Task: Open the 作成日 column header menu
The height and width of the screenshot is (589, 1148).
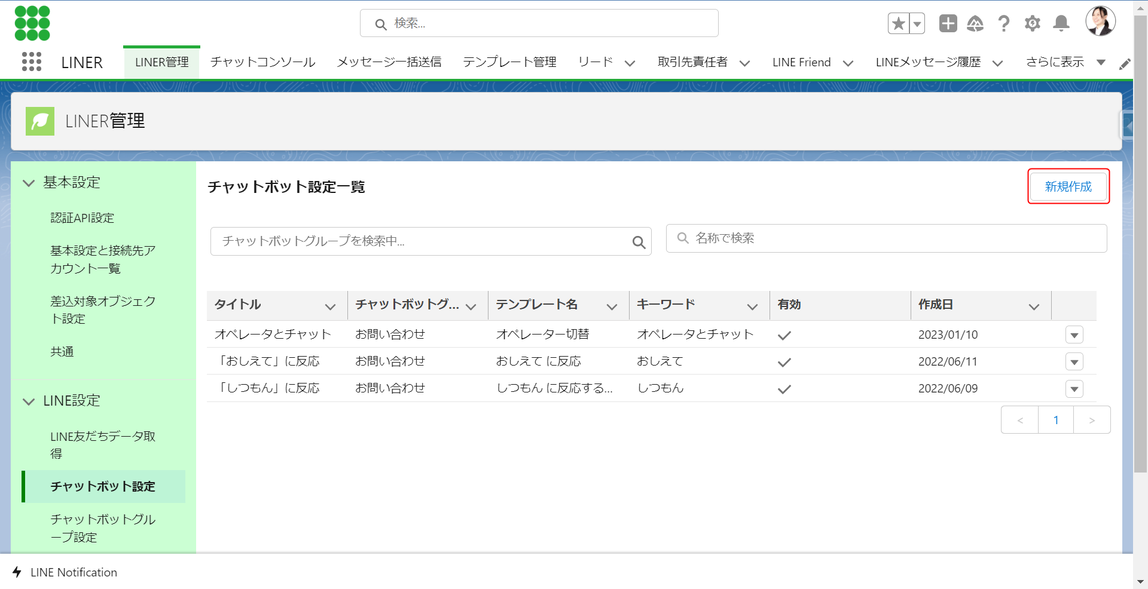Action: 1034,306
